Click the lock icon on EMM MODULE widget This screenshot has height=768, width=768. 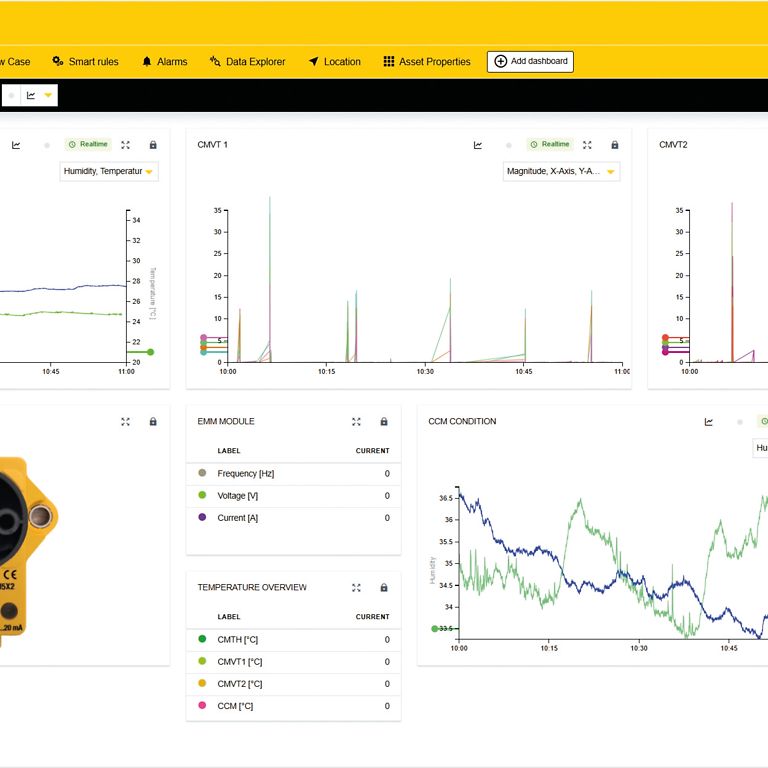pyautogui.click(x=383, y=422)
